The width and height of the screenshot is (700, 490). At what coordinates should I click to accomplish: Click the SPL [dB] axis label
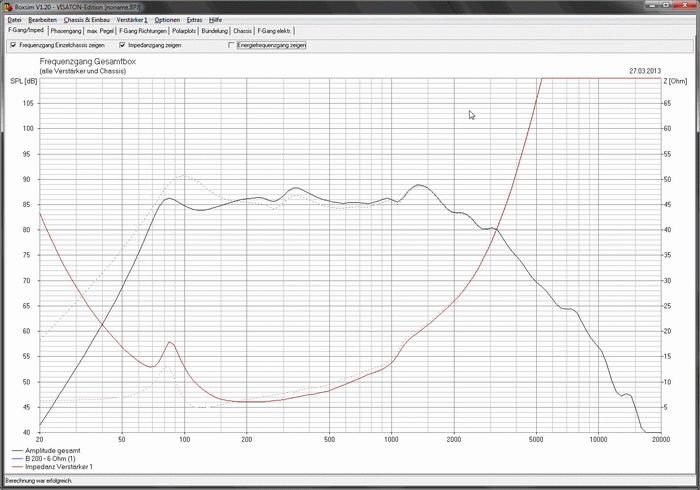click(24, 81)
